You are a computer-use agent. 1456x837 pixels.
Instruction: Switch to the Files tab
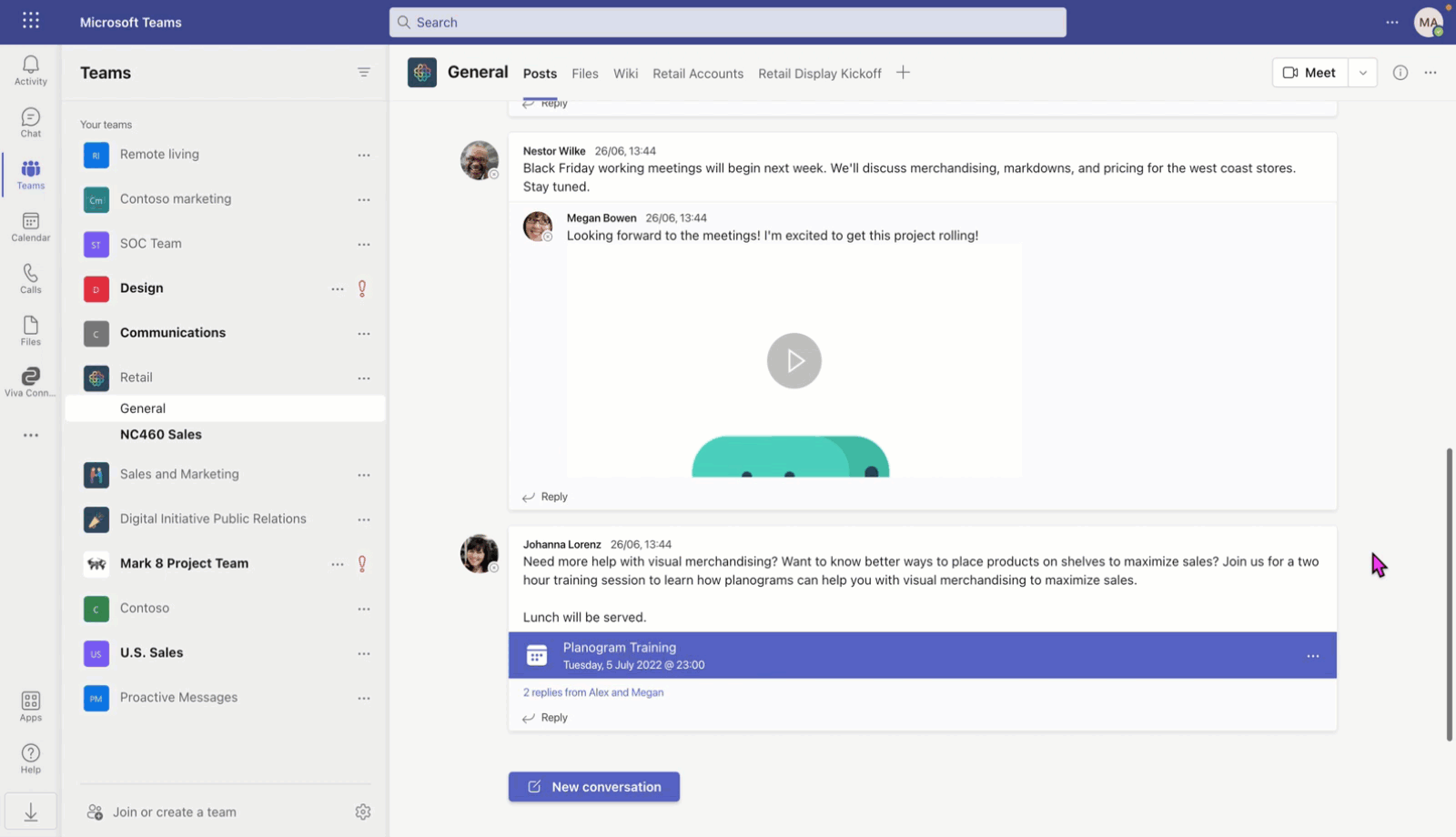tap(585, 73)
